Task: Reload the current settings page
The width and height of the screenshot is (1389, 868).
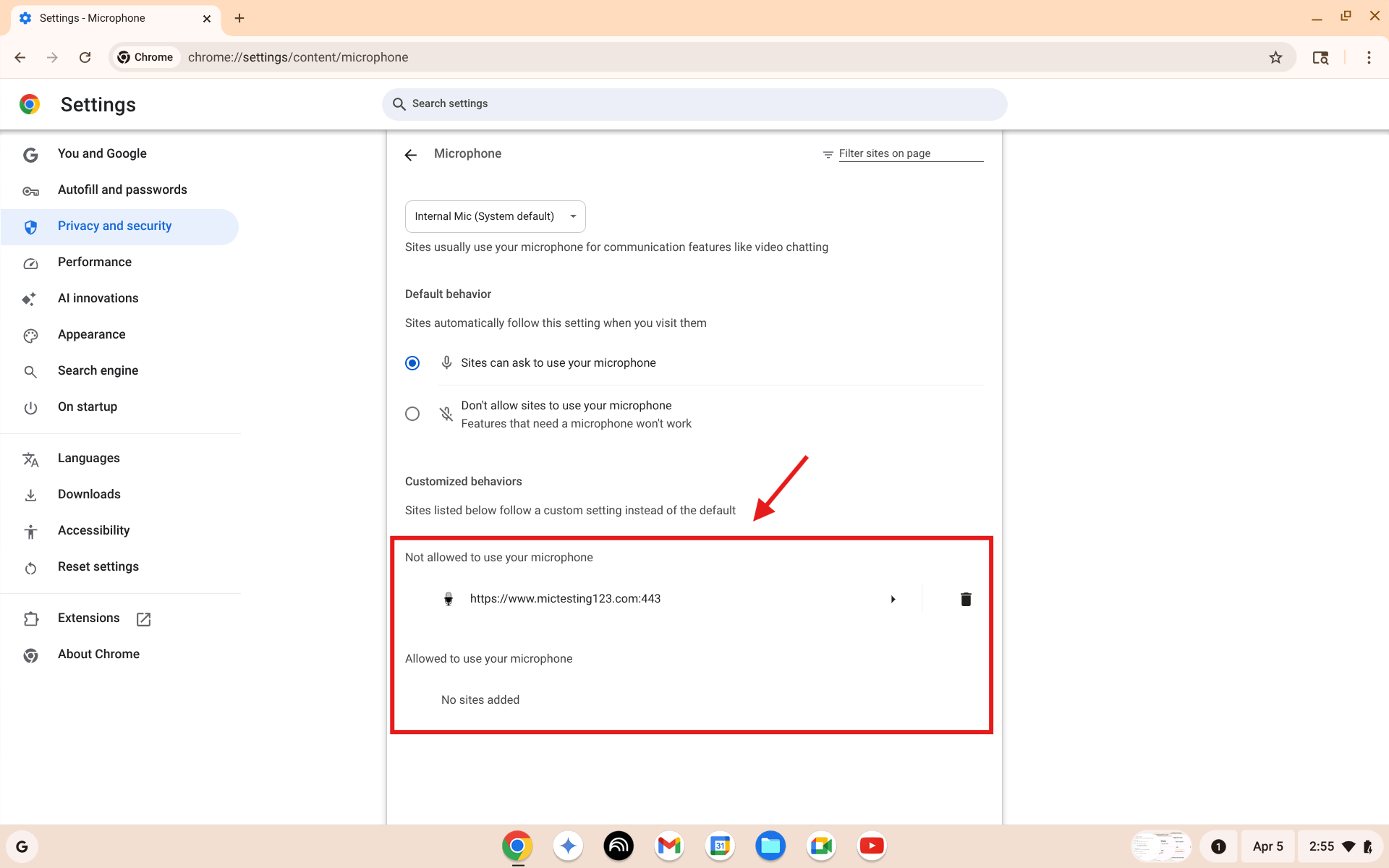Action: [x=85, y=57]
